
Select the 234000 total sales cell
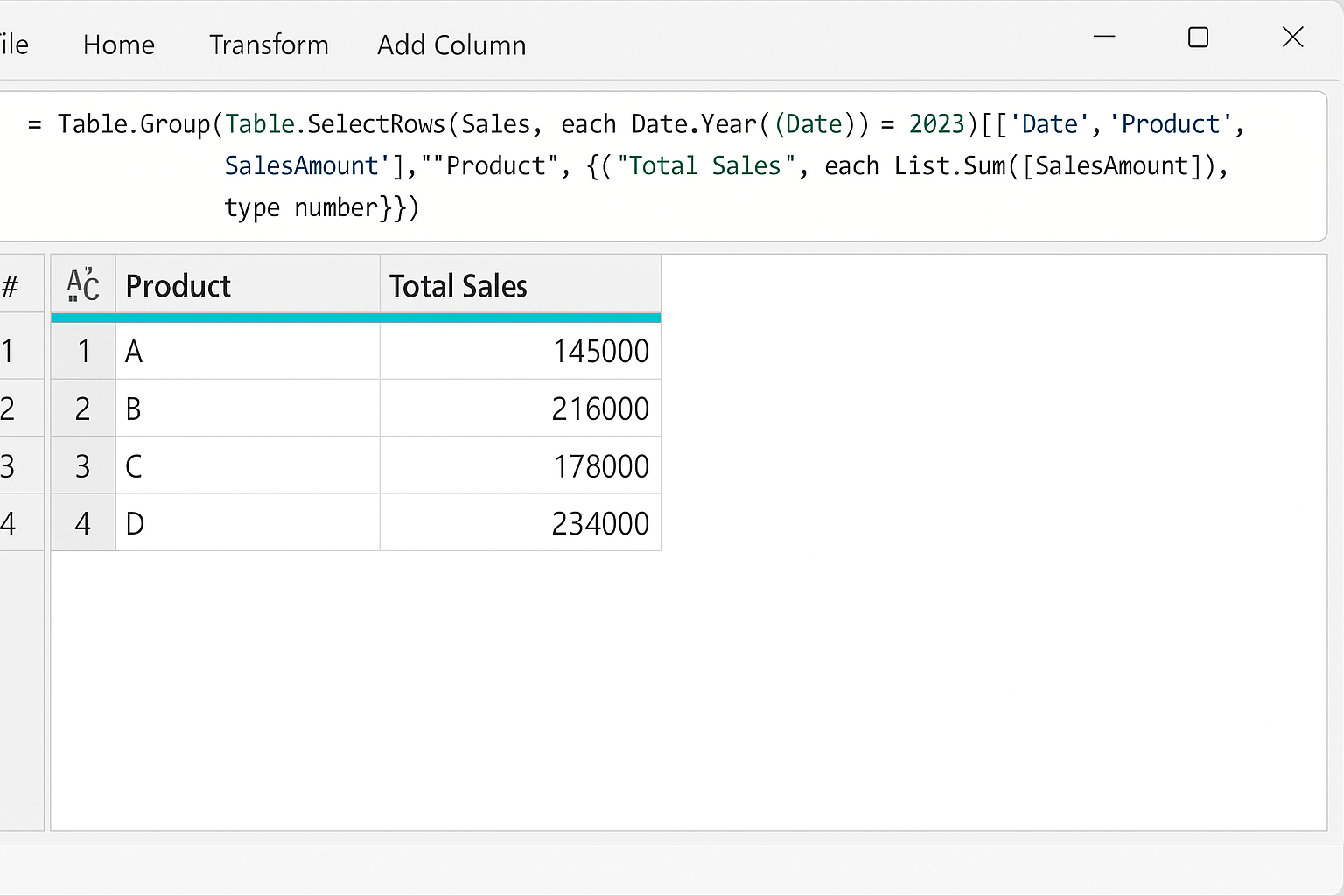521,523
